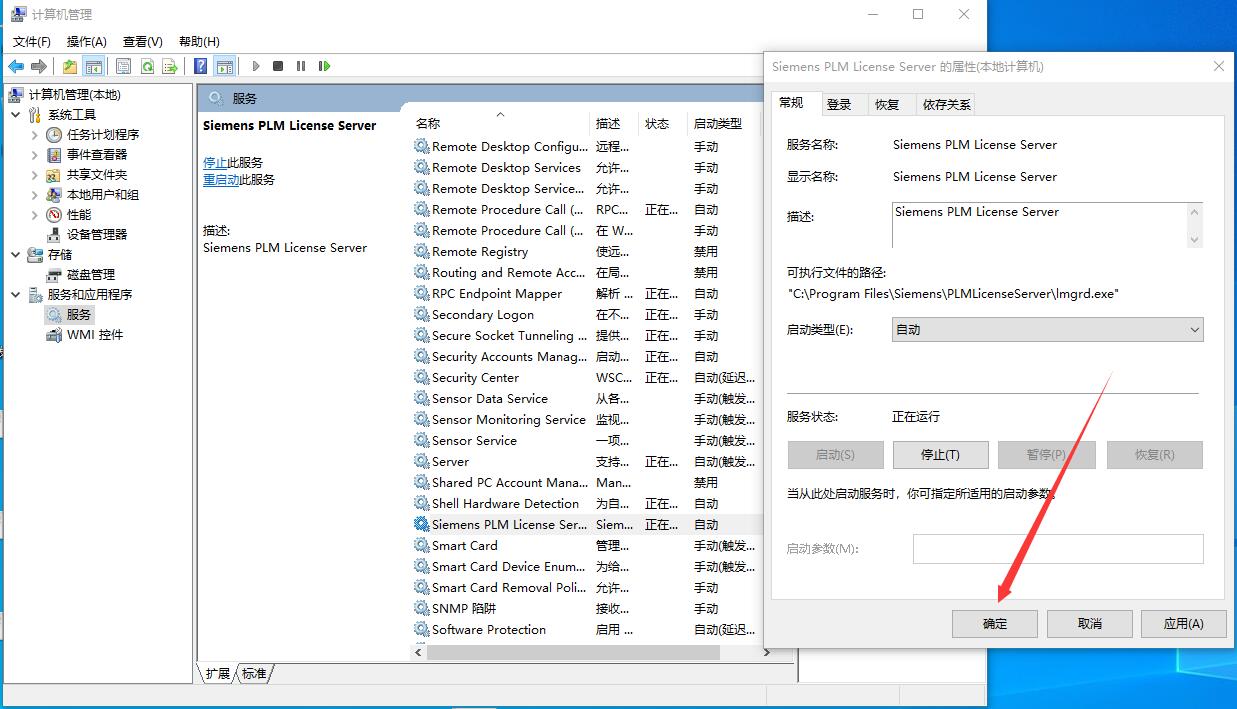The width and height of the screenshot is (1237, 709).
Task: Click the Restart Service toolbar icon
Action: tap(324, 66)
